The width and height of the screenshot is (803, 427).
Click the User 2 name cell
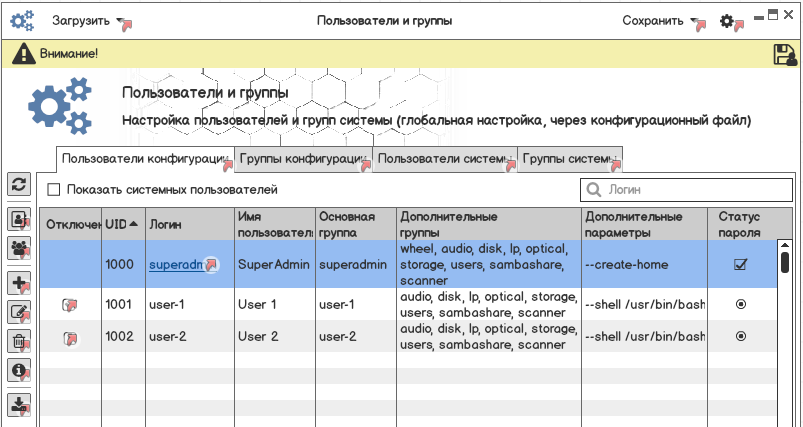(x=276, y=336)
